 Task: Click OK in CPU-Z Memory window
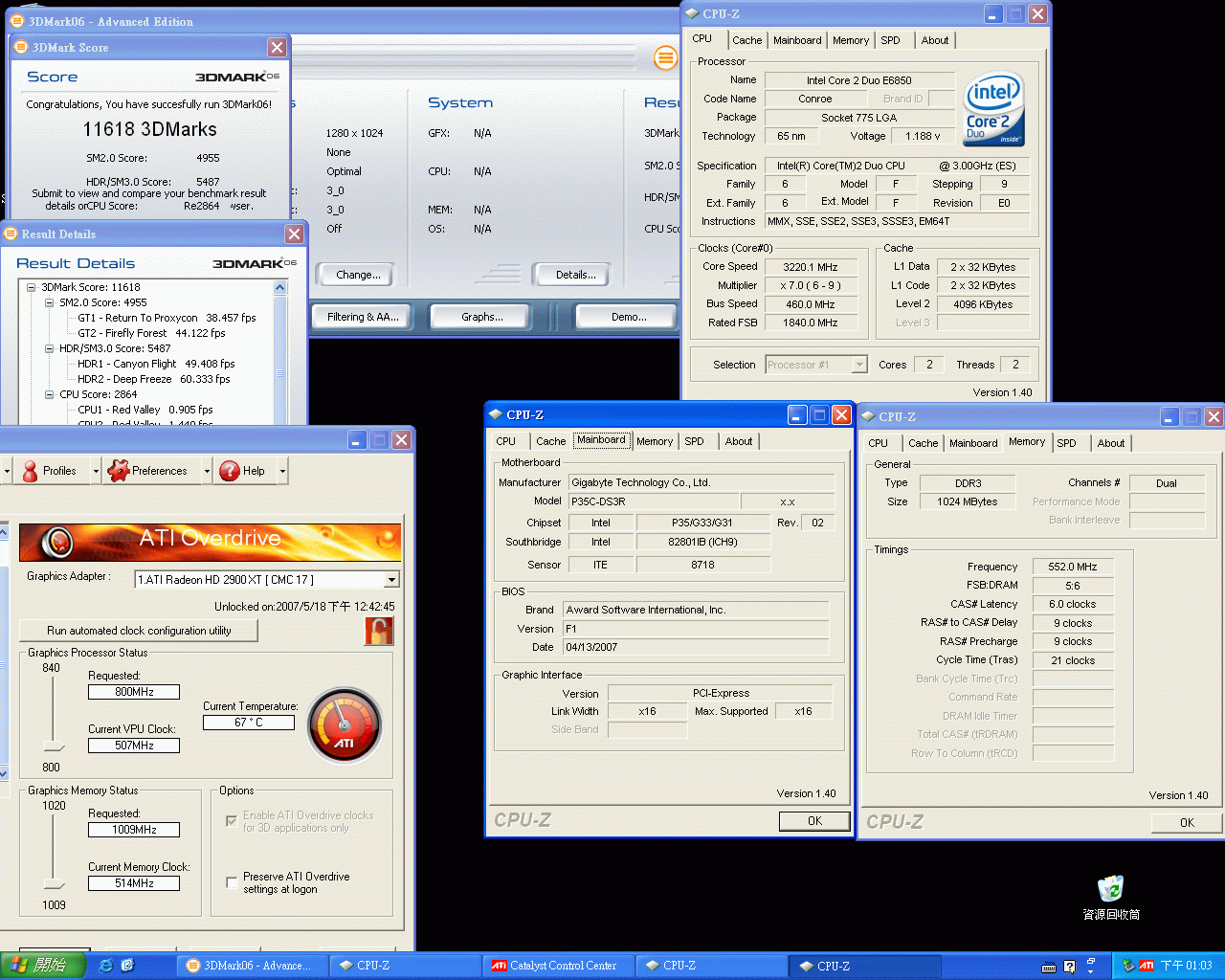click(1187, 823)
